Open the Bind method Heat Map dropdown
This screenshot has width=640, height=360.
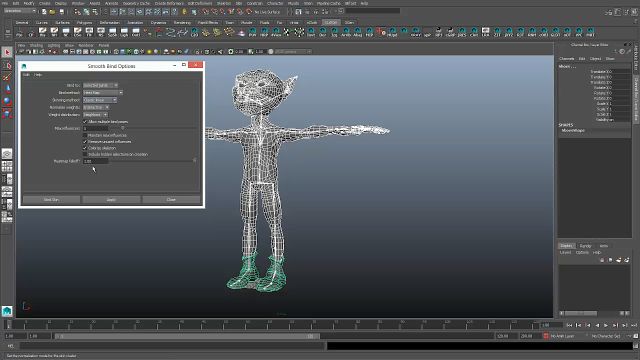(x=103, y=93)
